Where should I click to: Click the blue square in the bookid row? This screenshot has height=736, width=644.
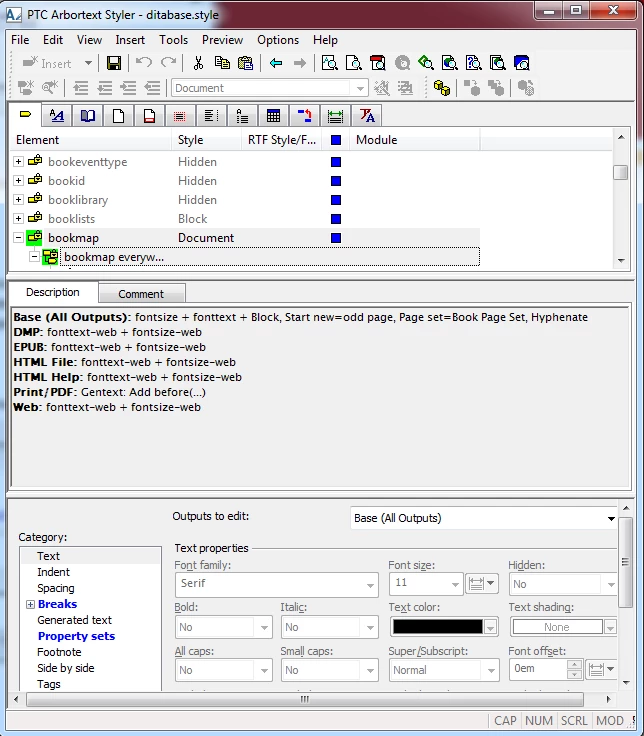coord(336,181)
